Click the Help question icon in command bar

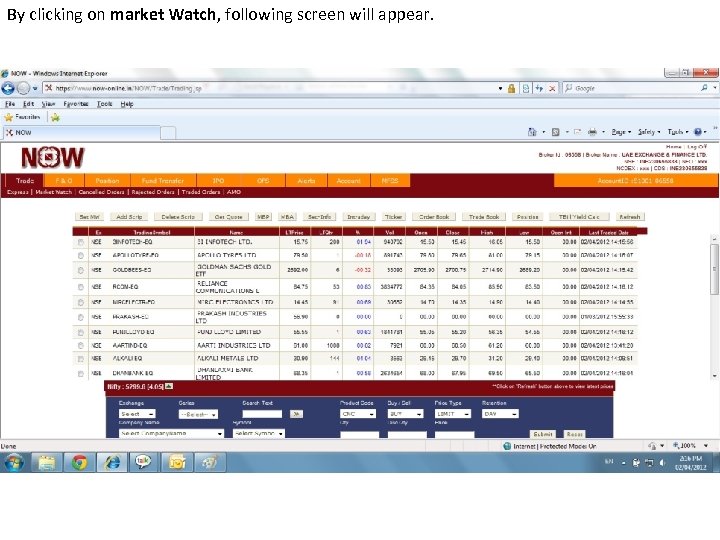(698, 132)
